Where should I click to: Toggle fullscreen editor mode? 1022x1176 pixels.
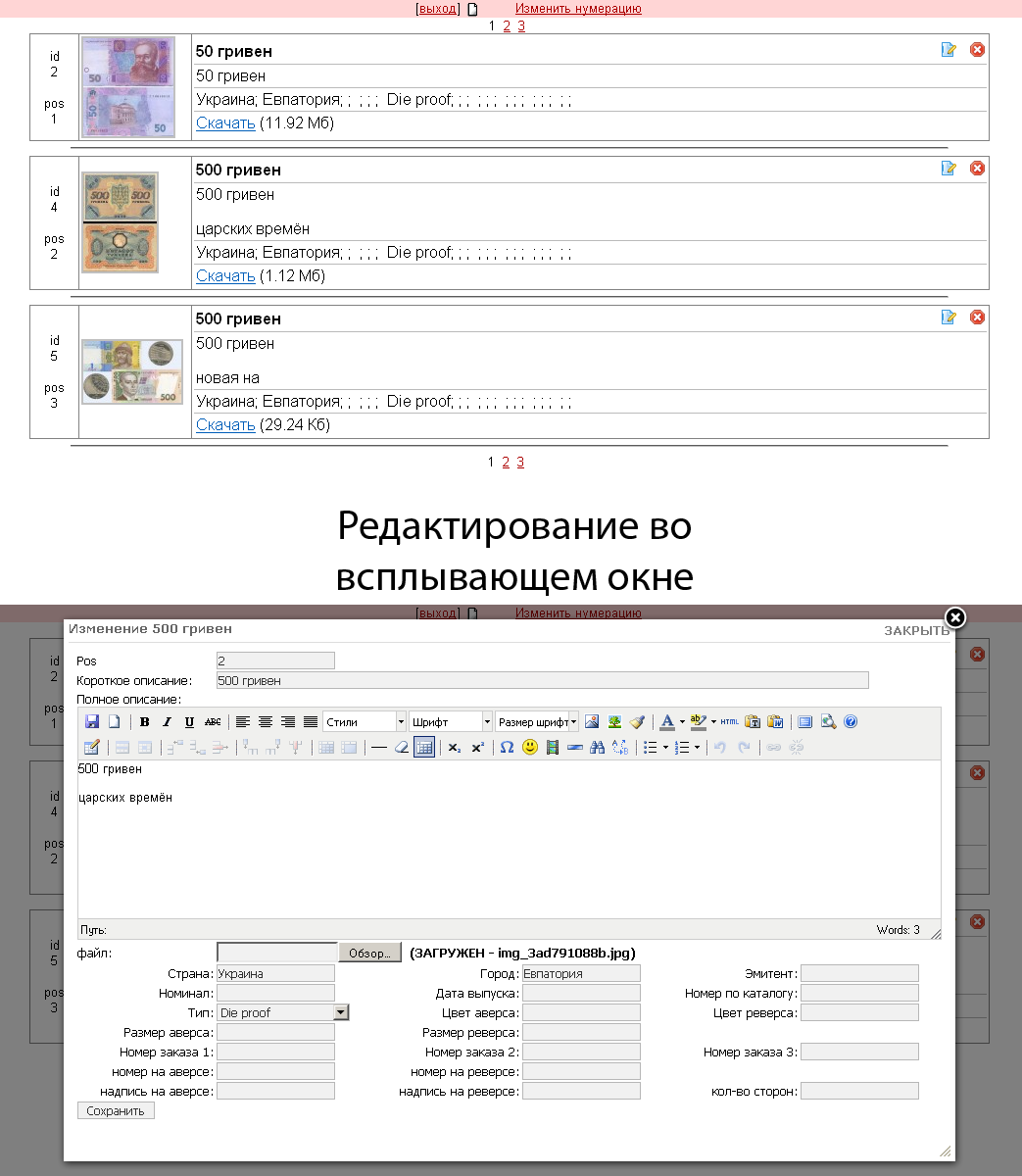coord(805,722)
